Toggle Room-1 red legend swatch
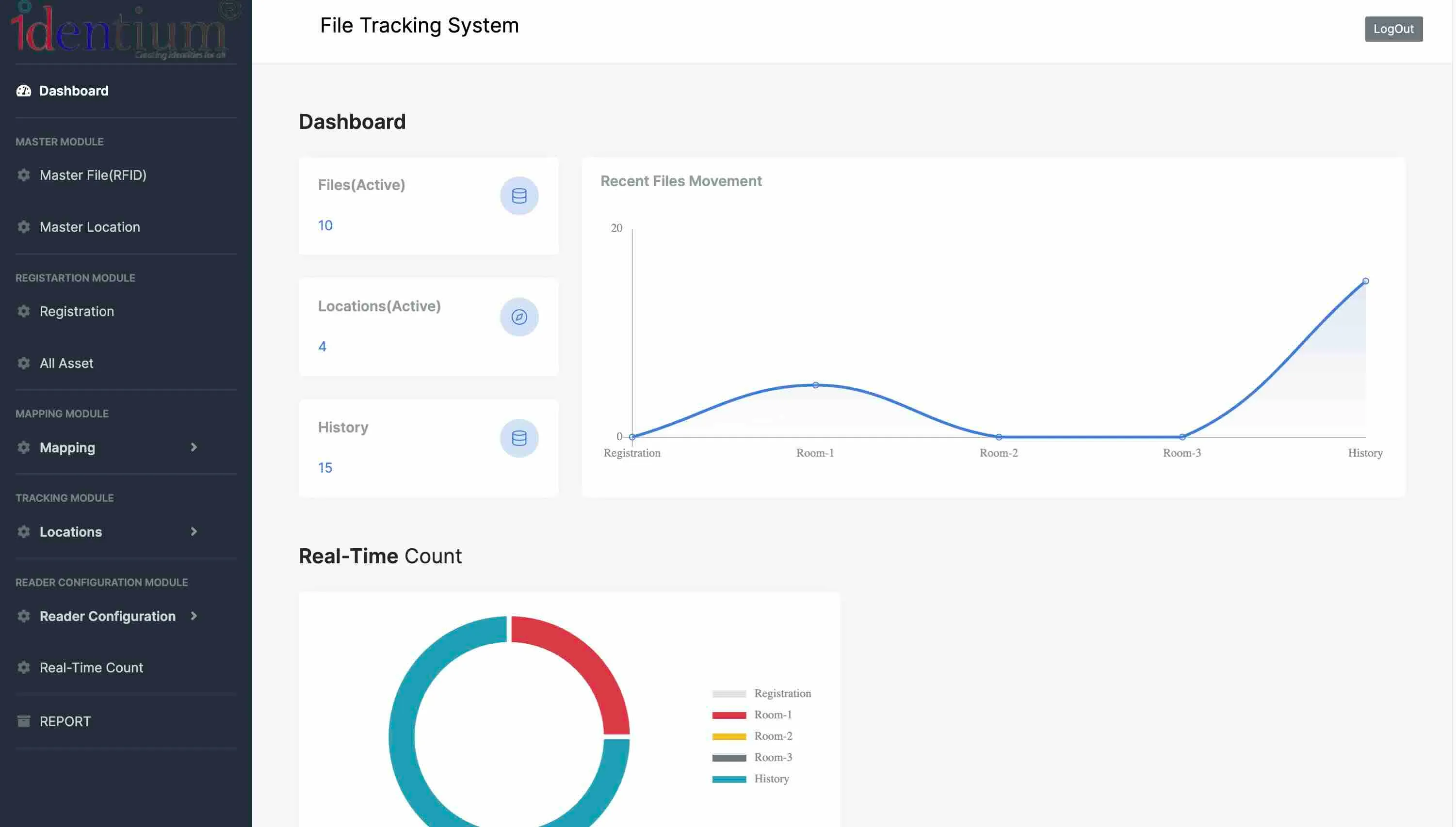 pos(728,715)
